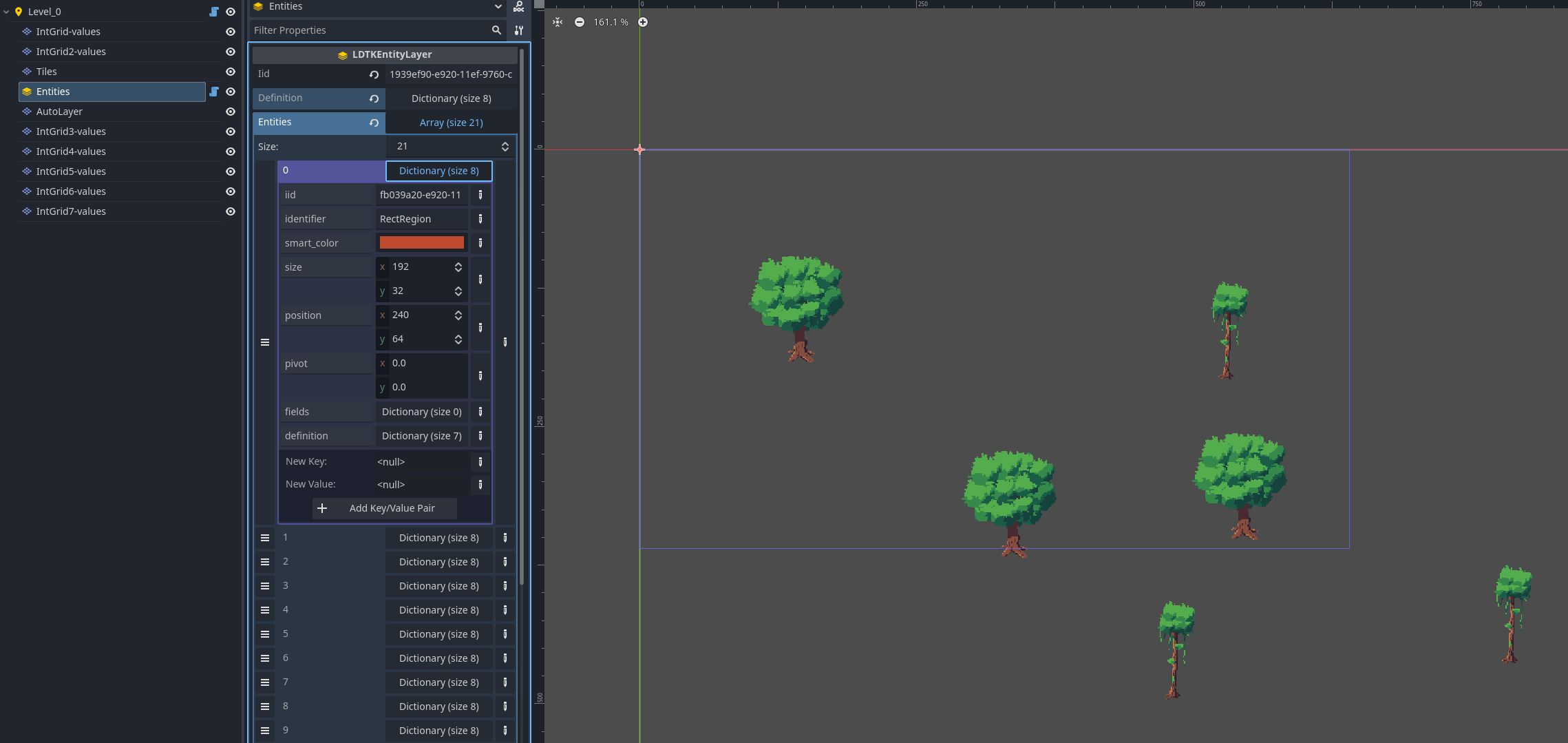Viewport: 1568px width, 743px height.
Task: Revert the Iid property to default
Action: click(x=374, y=74)
